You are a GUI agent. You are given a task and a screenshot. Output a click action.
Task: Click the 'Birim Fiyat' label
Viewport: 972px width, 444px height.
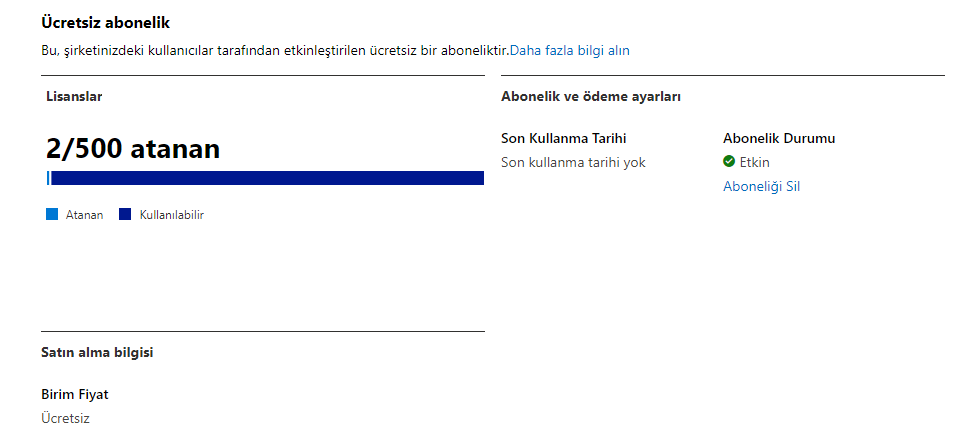pos(75,394)
